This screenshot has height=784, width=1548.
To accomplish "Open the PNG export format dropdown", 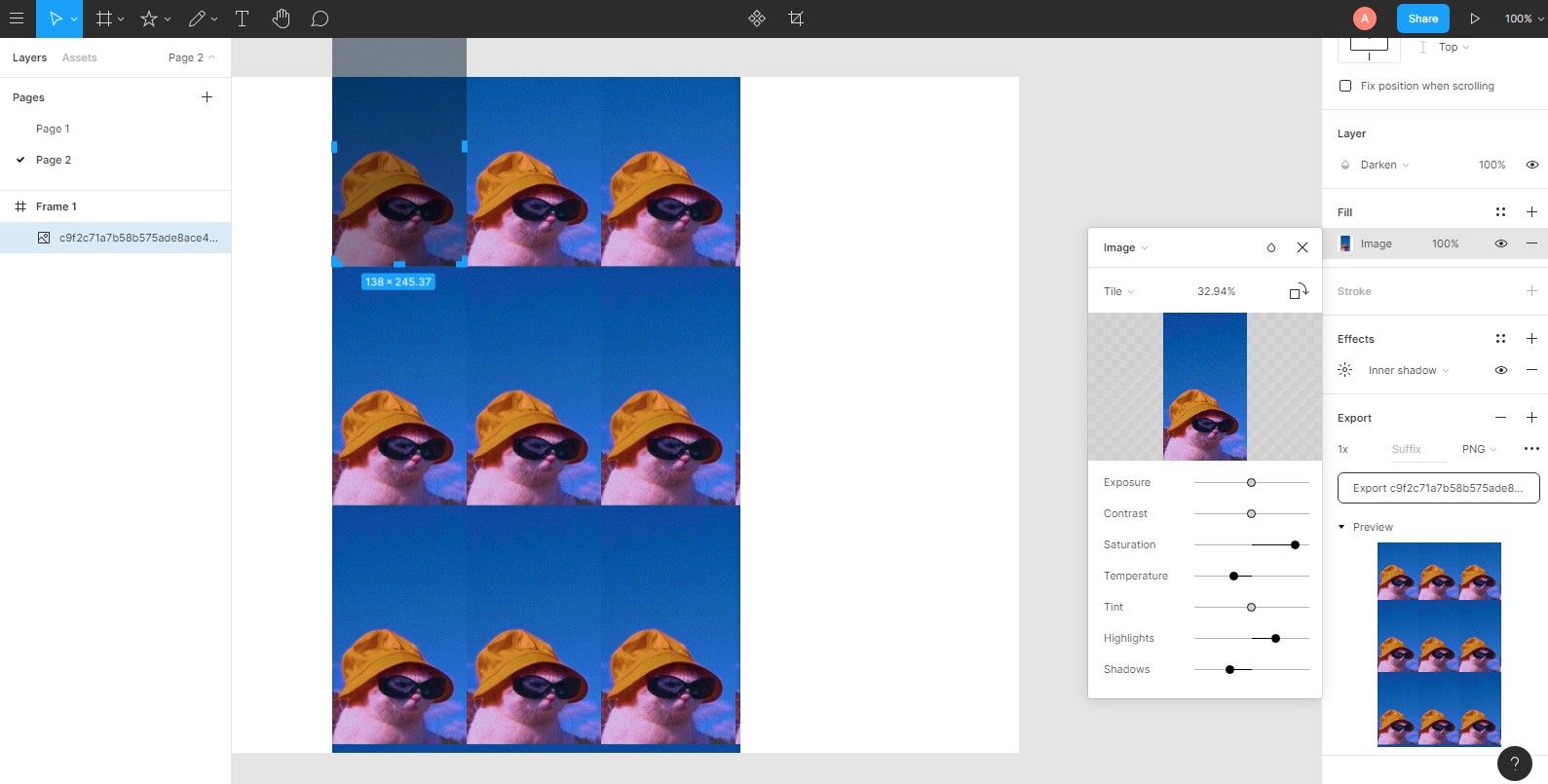I will coord(1479,449).
